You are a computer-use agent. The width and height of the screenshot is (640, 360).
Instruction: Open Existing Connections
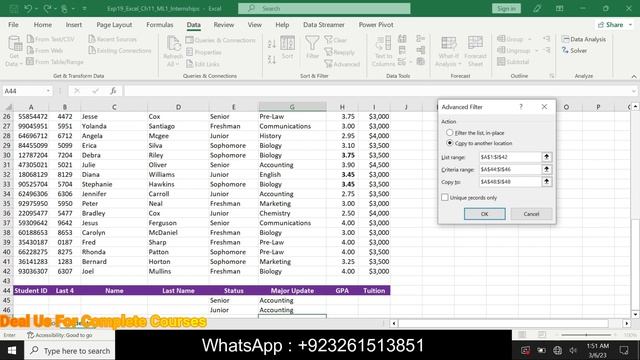coord(120,51)
